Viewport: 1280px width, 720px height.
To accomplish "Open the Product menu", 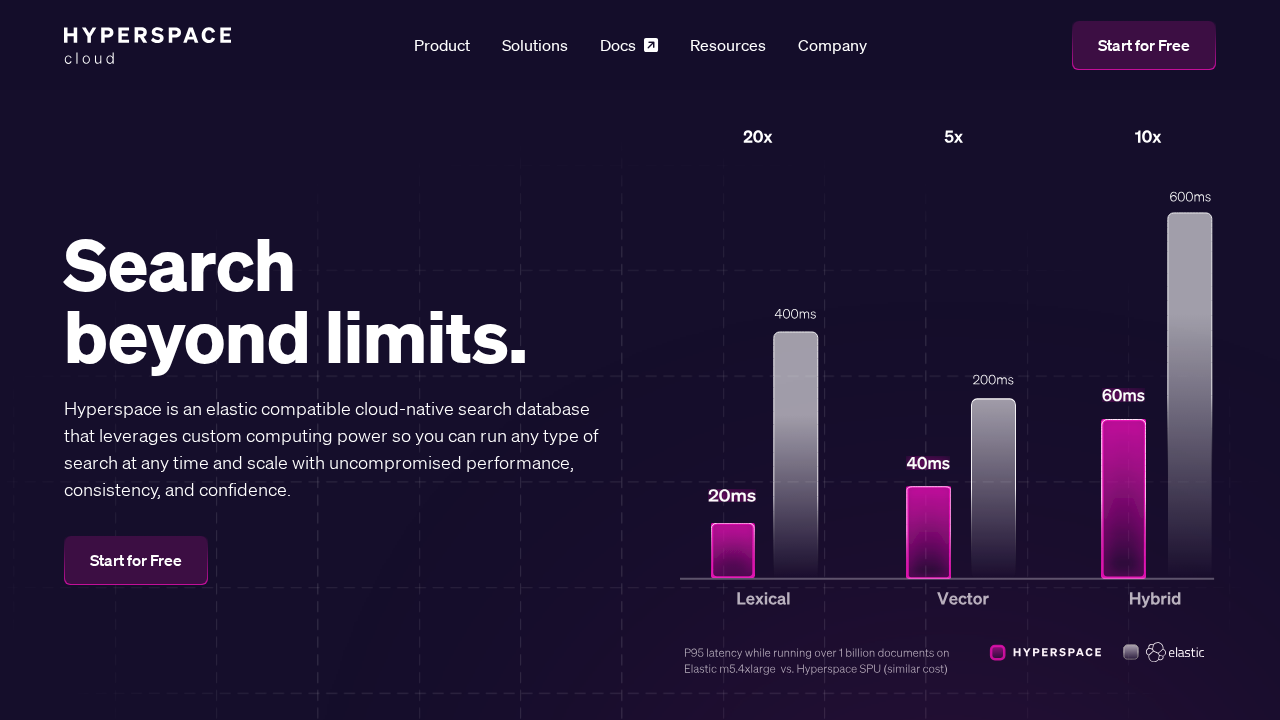I will 442,46.
